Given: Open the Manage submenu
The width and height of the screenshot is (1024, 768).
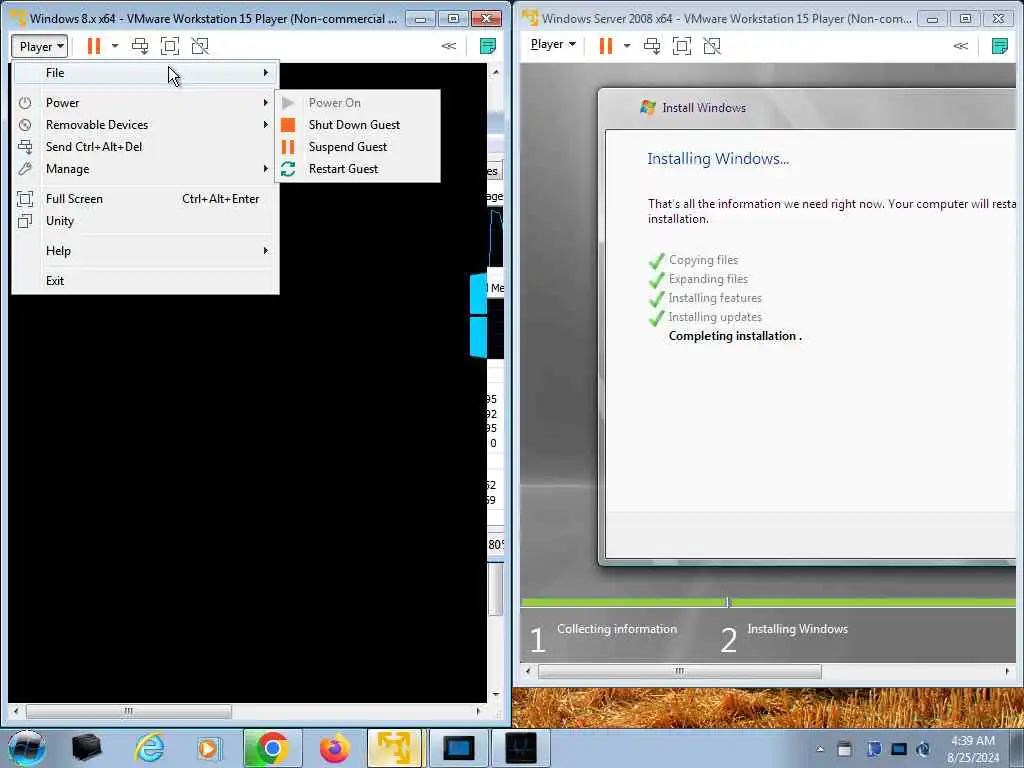Looking at the screenshot, I should pyautogui.click(x=146, y=169).
